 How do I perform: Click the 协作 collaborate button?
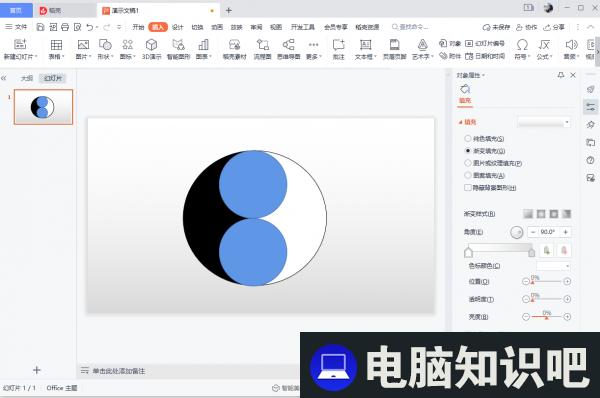pos(527,27)
